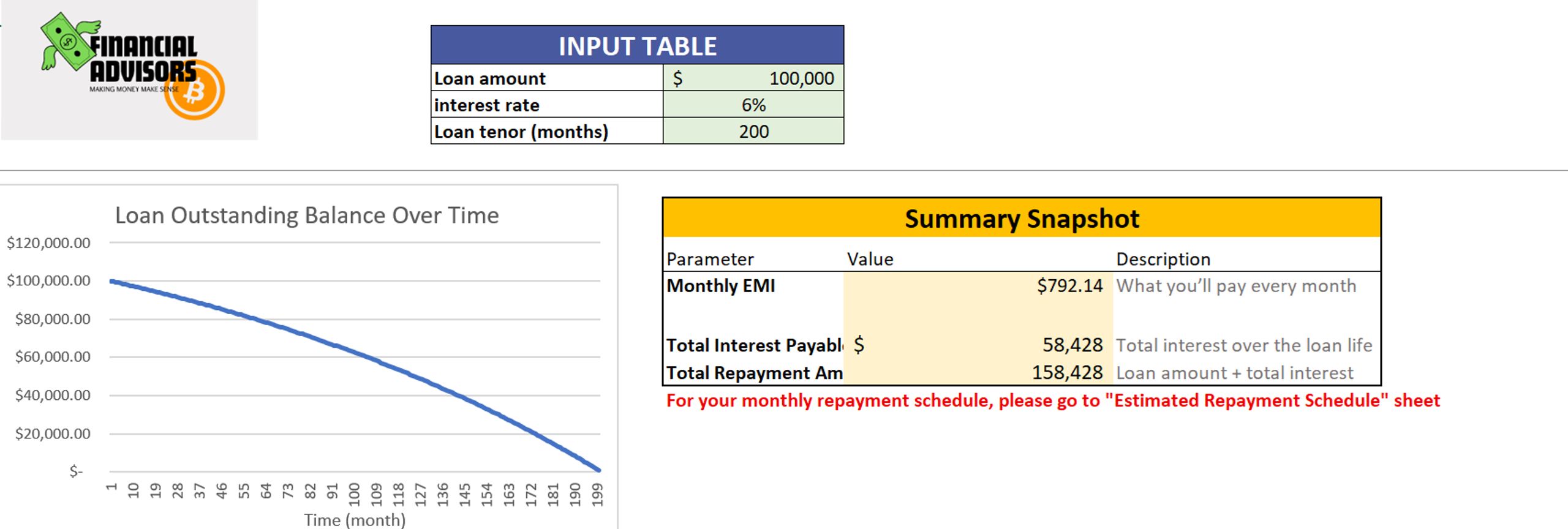Click the Financial Advisors logo image

[129, 69]
